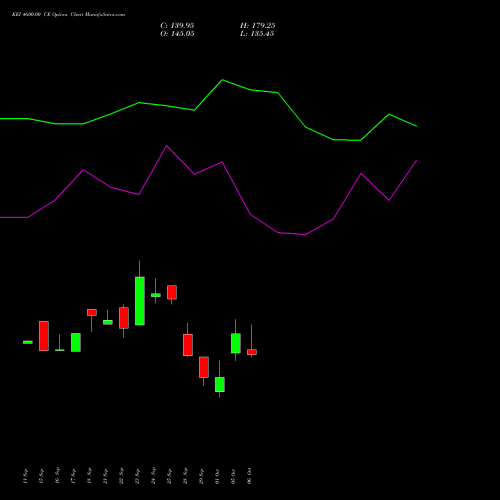Click the '29 Sep' date axis label
The height and width of the screenshot is (500, 500).
(202, 476)
